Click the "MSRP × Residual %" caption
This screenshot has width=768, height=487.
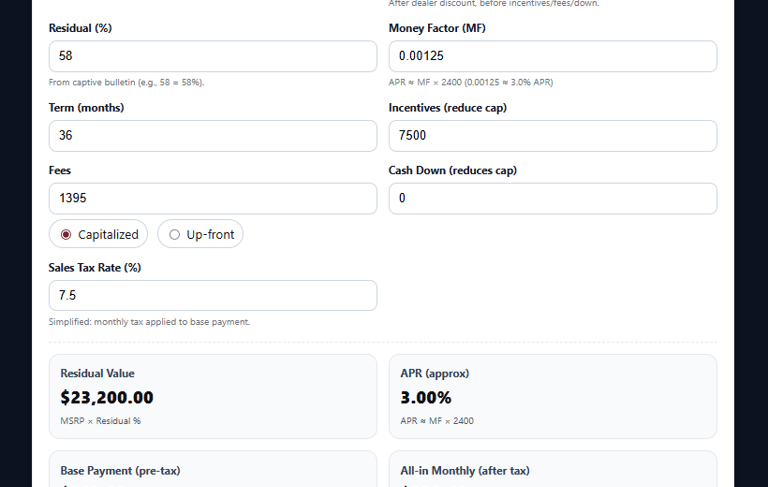pyautogui.click(x=100, y=421)
